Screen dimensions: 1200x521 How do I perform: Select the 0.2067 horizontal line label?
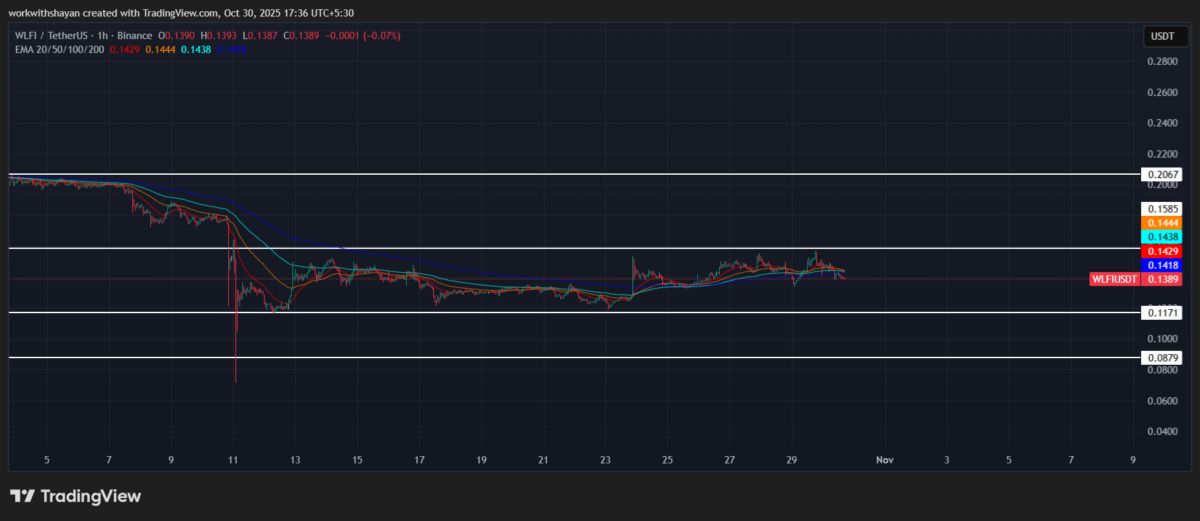tap(1162, 174)
